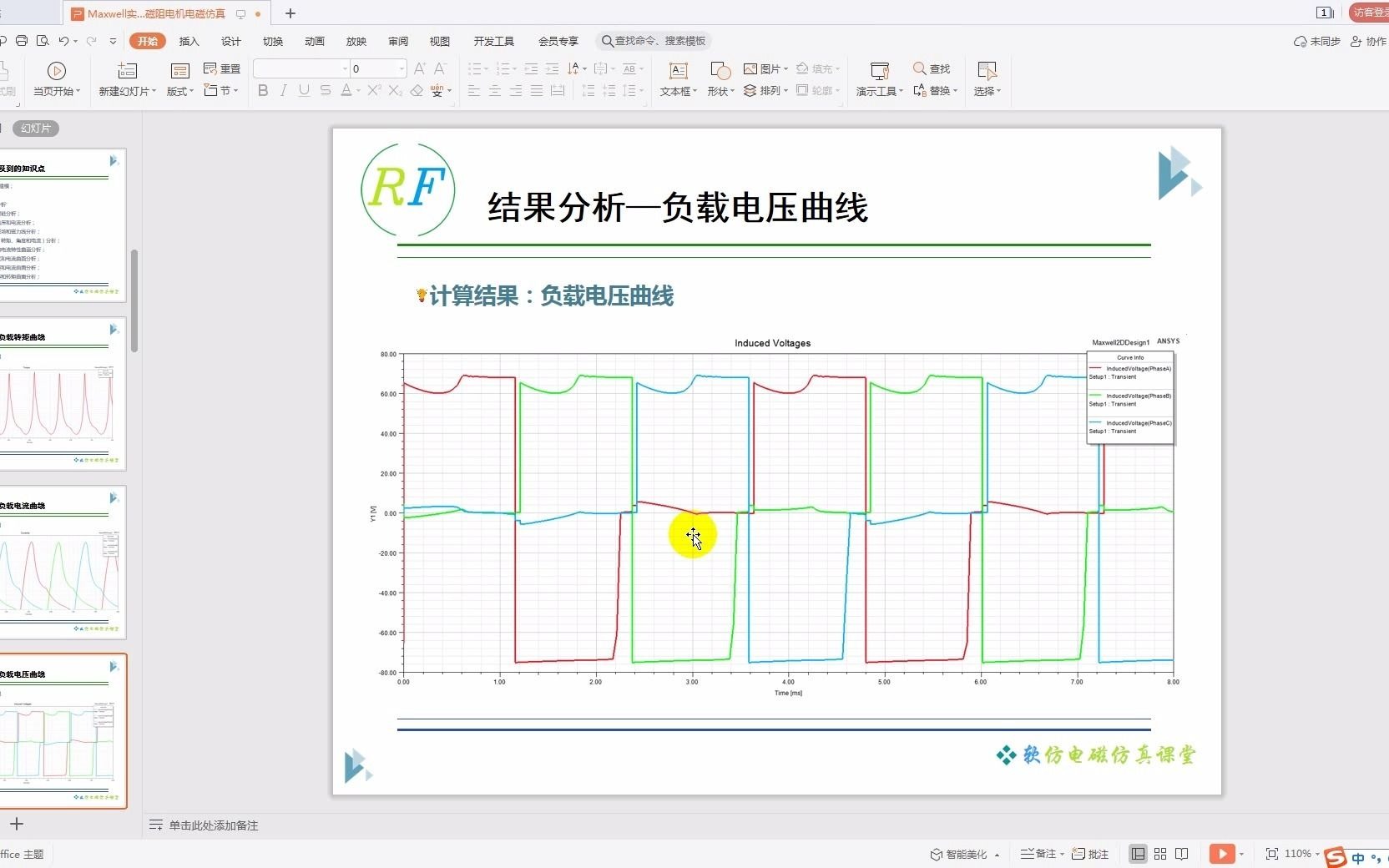Click the 智能美化 smart beautify button
The image size is (1389, 868).
965,854
